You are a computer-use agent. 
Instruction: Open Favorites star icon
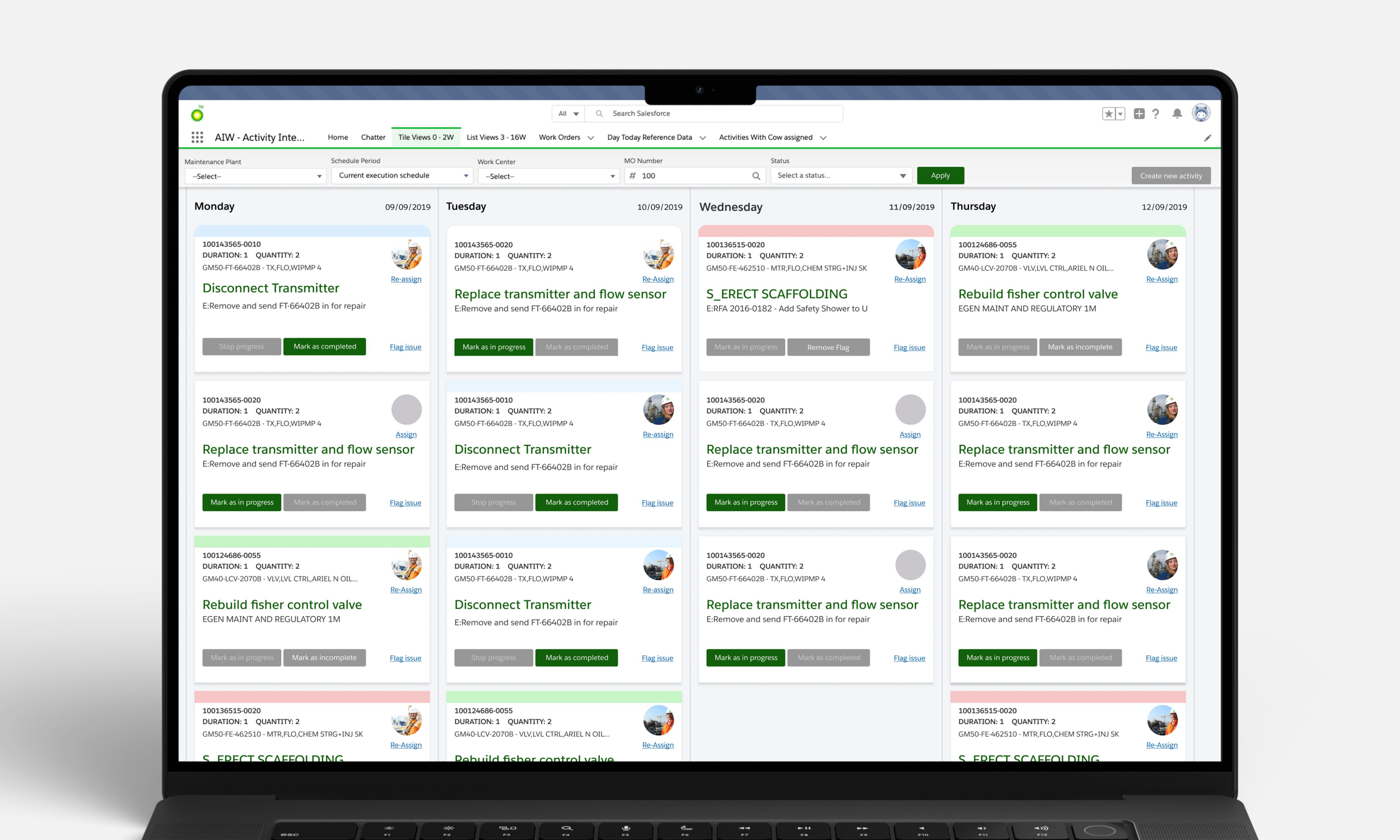1109,114
